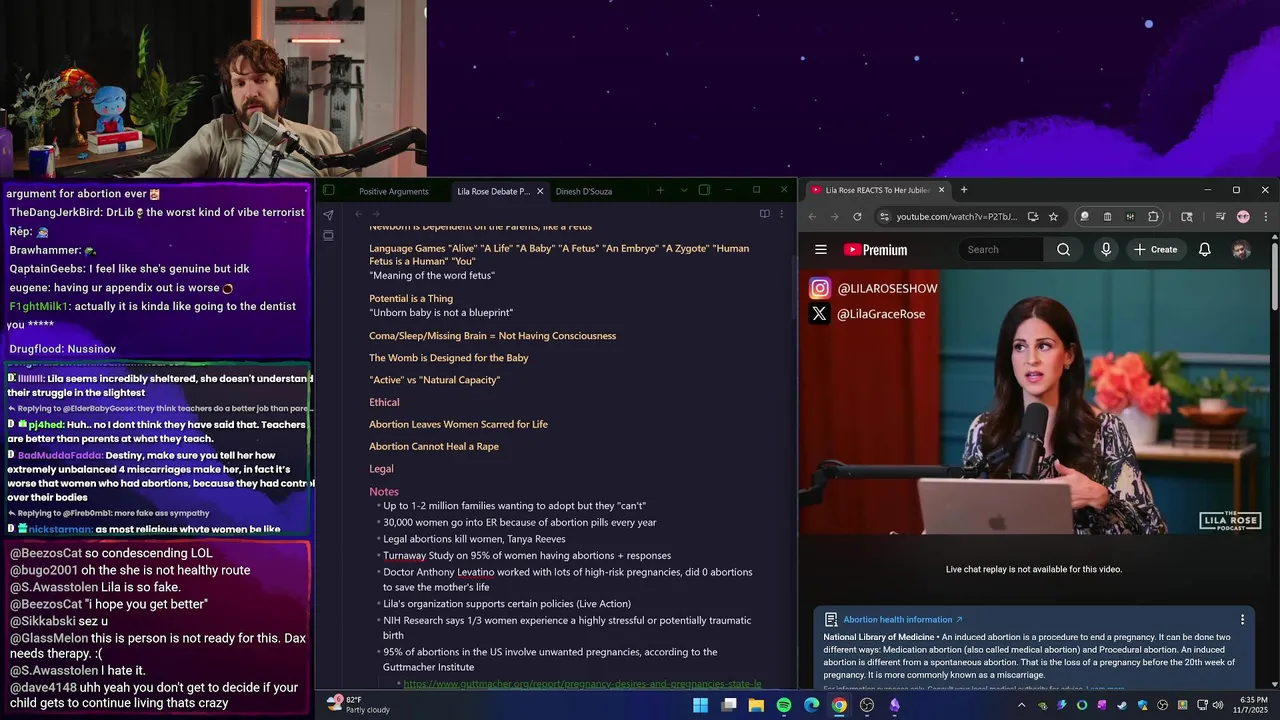
Task: Go back in Obsidian note history
Action: pyautogui.click(x=359, y=213)
